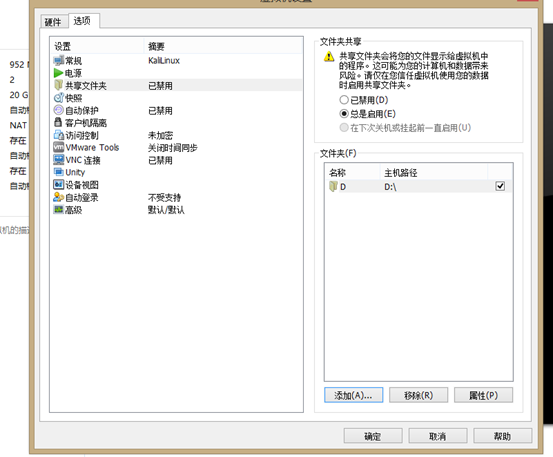The width and height of the screenshot is (553, 457).
Task: Click the 摘要 column header
Action: (223, 46)
